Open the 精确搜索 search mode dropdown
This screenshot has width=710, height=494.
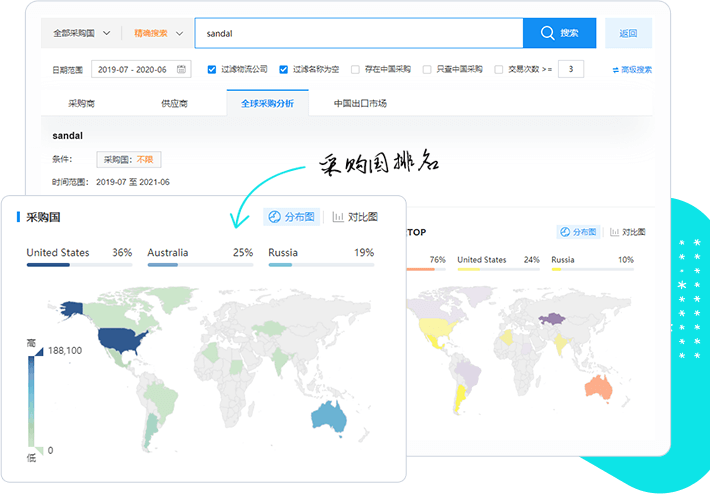(158, 33)
